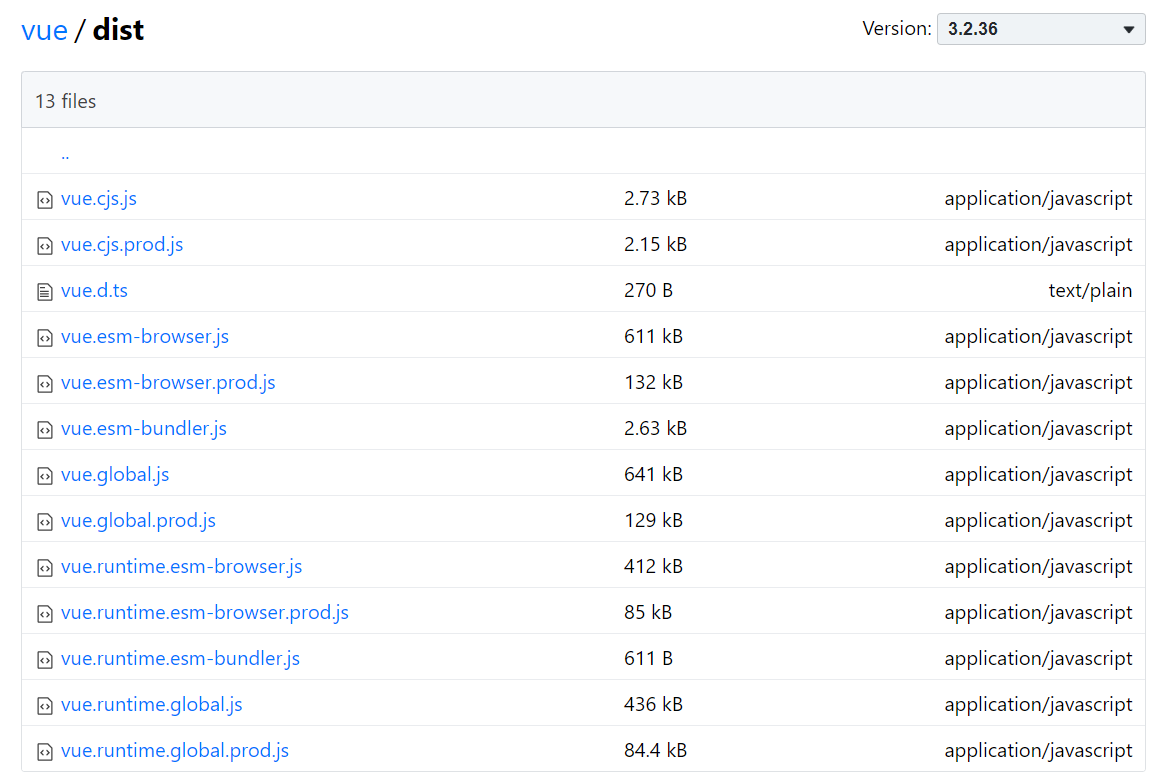1165x784 pixels.
Task: Click the 2.73 kB size of vue.cjs.js
Action: [655, 198]
